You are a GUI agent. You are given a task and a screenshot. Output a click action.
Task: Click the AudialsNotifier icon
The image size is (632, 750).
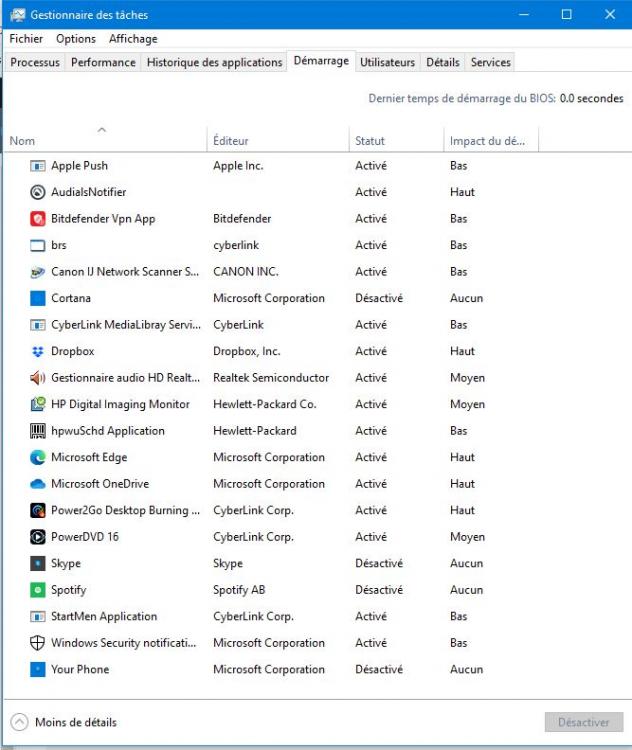click(37, 192)
